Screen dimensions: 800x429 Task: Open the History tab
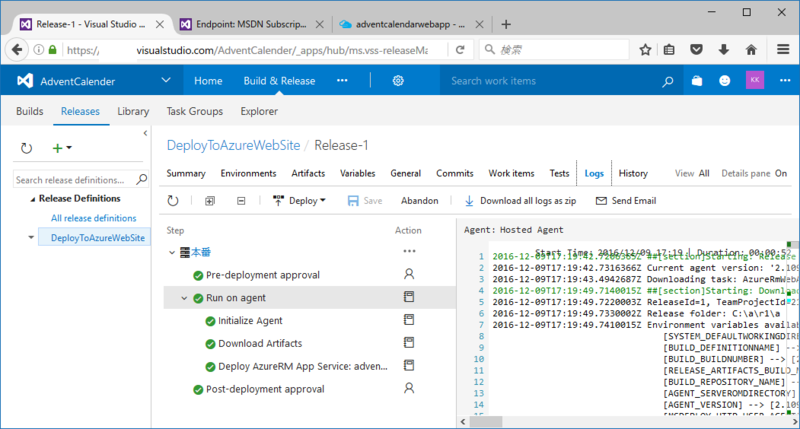point(633,173)
